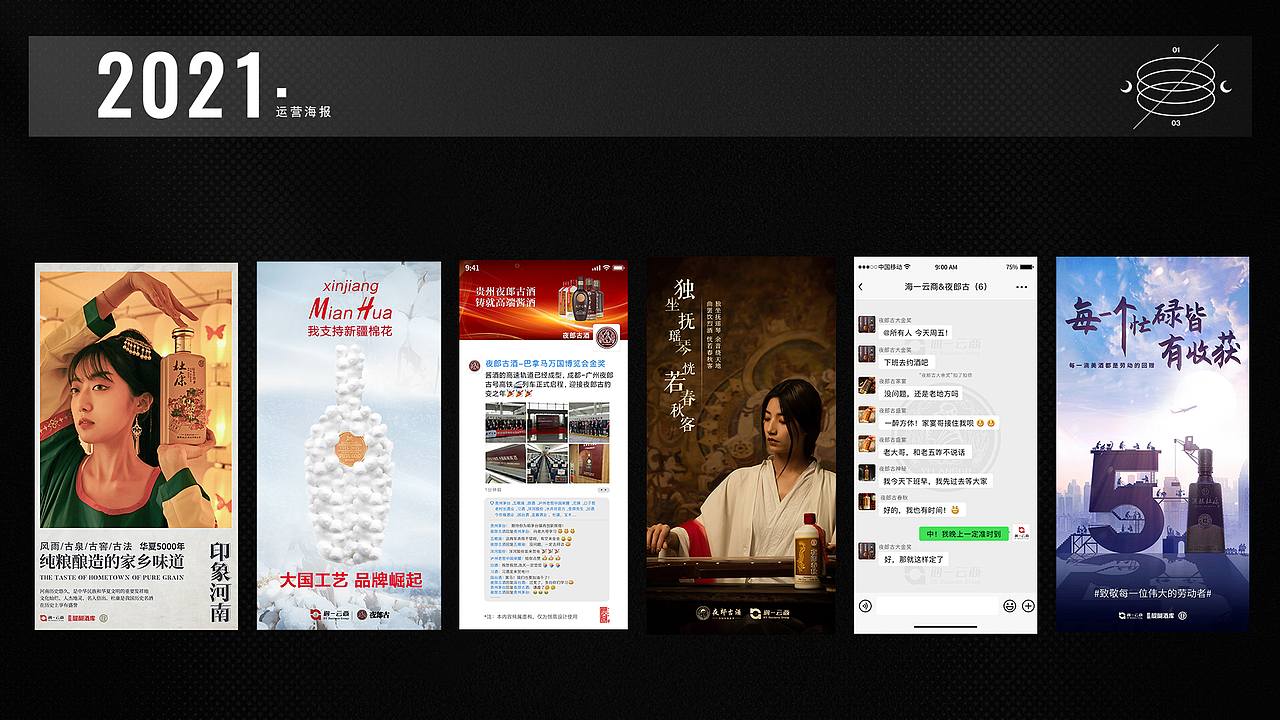Select chat bubble "没问题，还是老地方吗"
The image size is (1280, 720).
(x=920, y=393)
